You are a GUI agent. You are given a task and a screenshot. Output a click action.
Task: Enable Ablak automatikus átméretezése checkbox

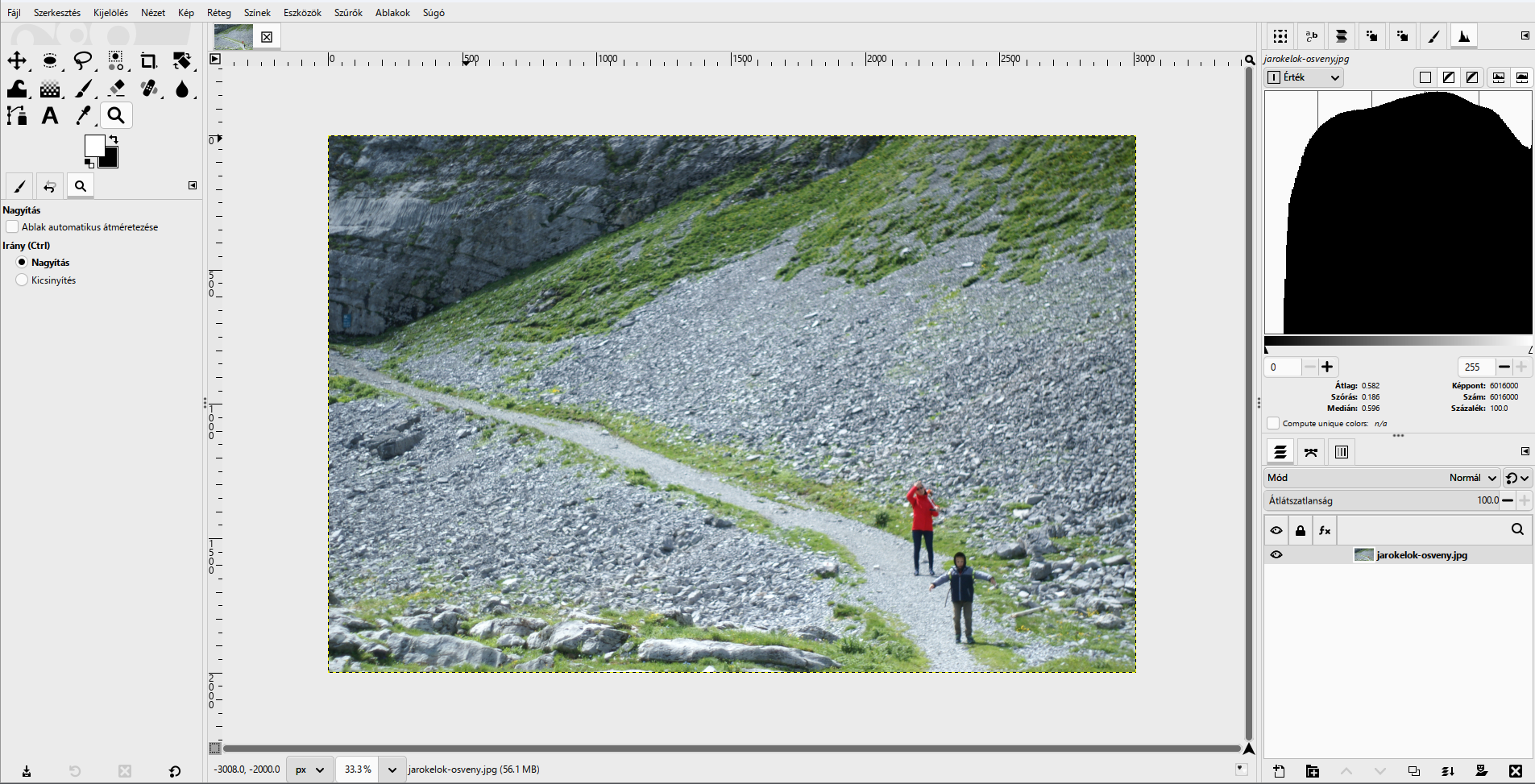coord(12,227)
